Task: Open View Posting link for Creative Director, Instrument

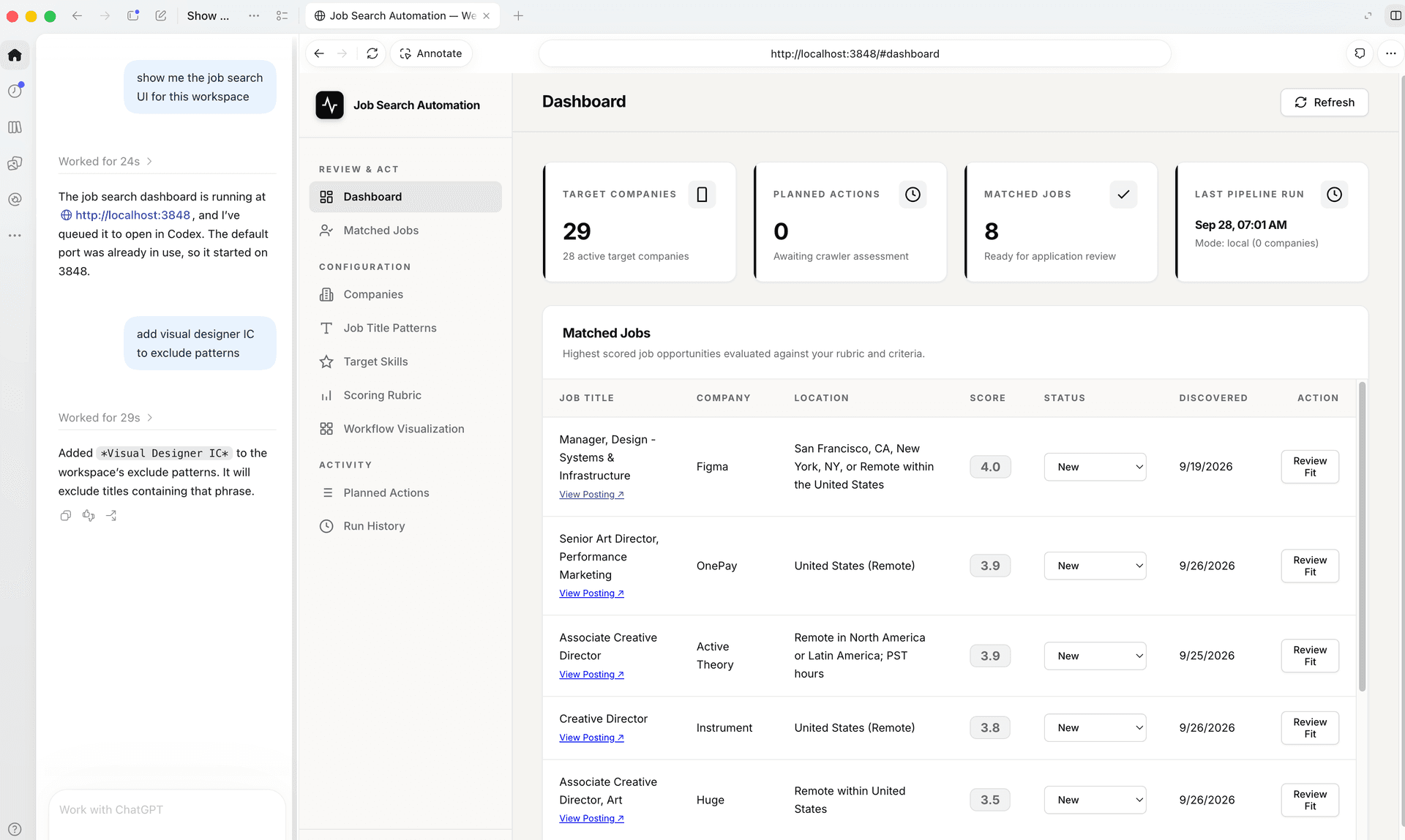Action: pos(591,738)
